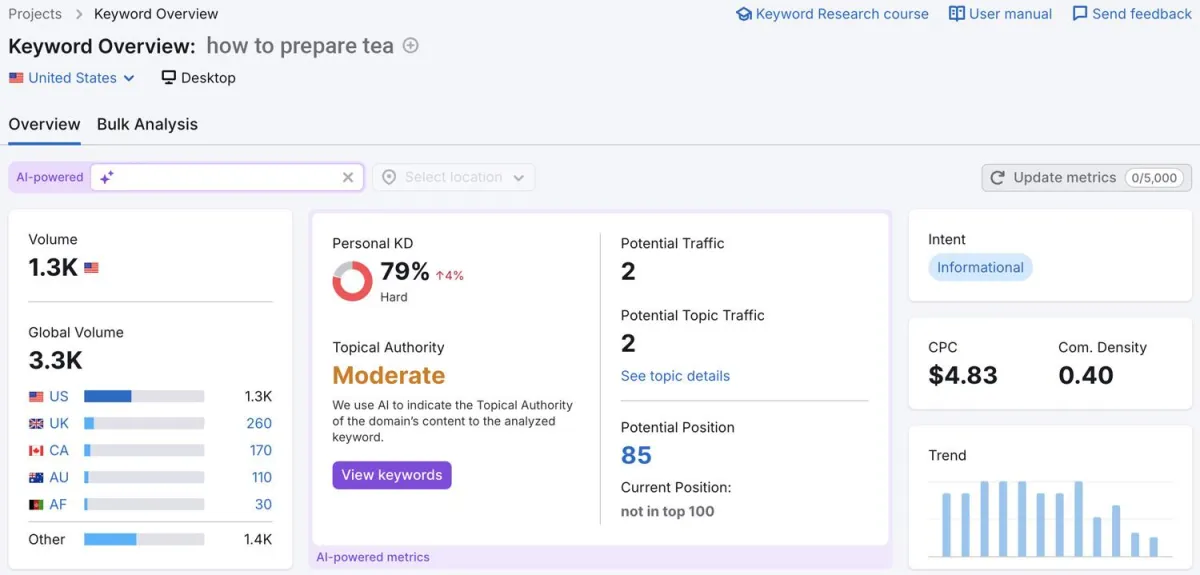Screen dimensions: 1200x575
Task: Open the See topic details link
Action: (x=675, y=376)
